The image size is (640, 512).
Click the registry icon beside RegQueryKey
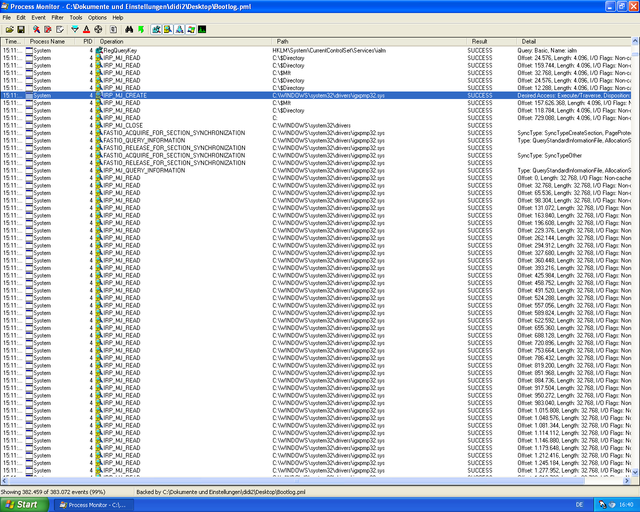coord(99,51)
